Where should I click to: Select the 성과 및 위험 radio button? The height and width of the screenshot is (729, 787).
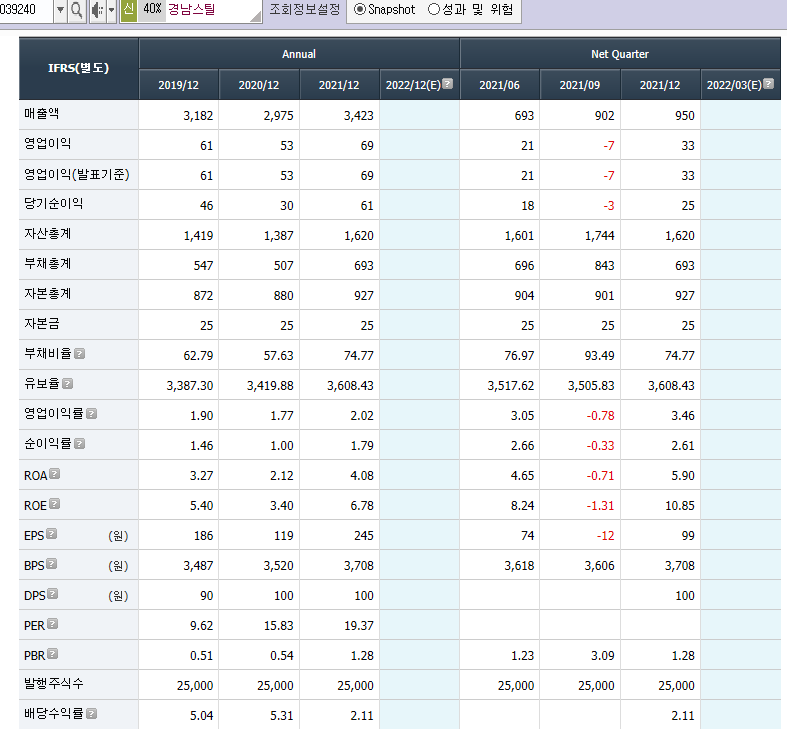click(x=434, y=10)
